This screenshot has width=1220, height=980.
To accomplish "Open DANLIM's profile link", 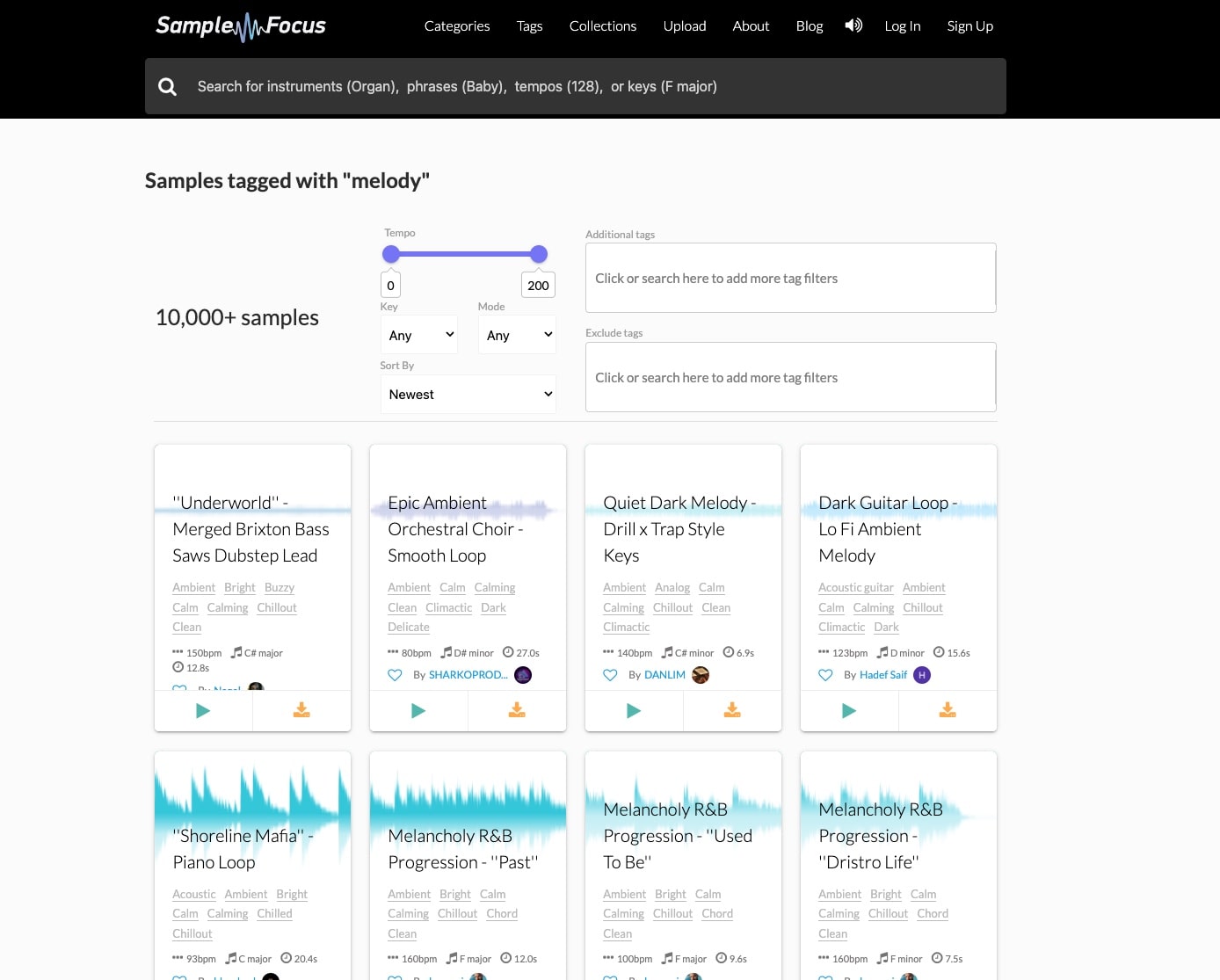I will pos(664,675).
